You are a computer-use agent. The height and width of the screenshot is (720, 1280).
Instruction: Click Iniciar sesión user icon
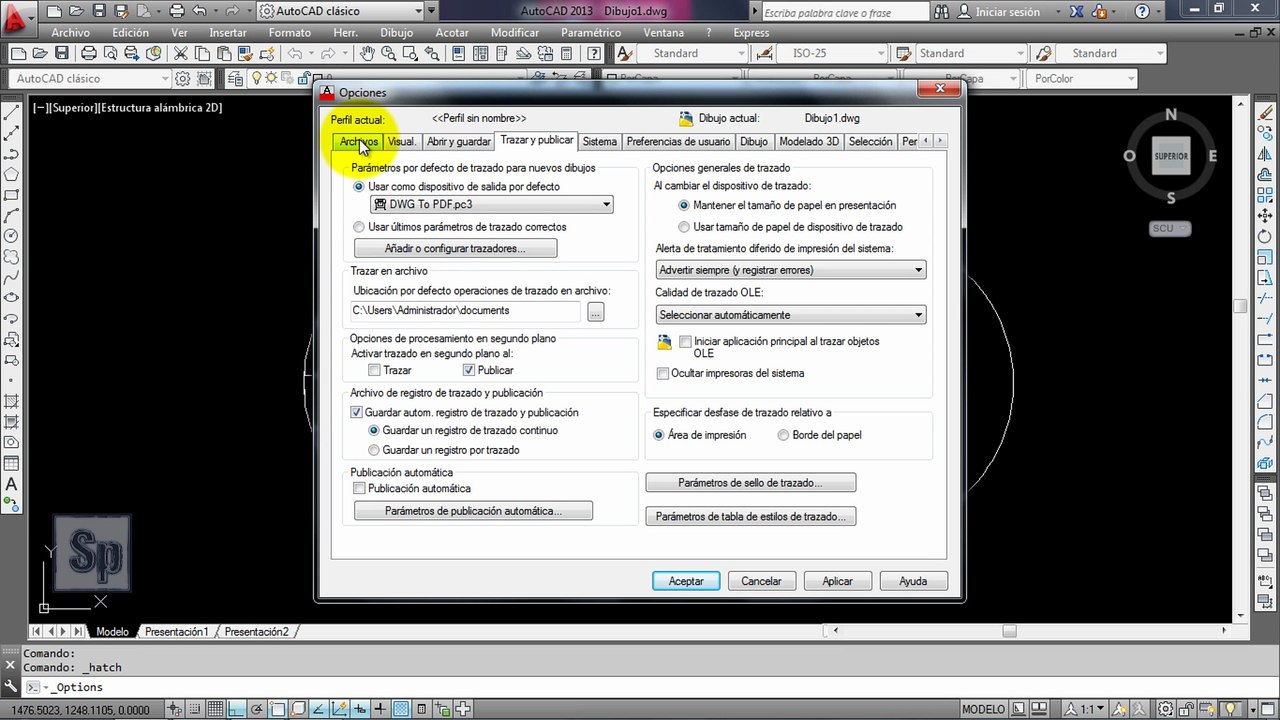pyautogui.click(x=964, y=12)
